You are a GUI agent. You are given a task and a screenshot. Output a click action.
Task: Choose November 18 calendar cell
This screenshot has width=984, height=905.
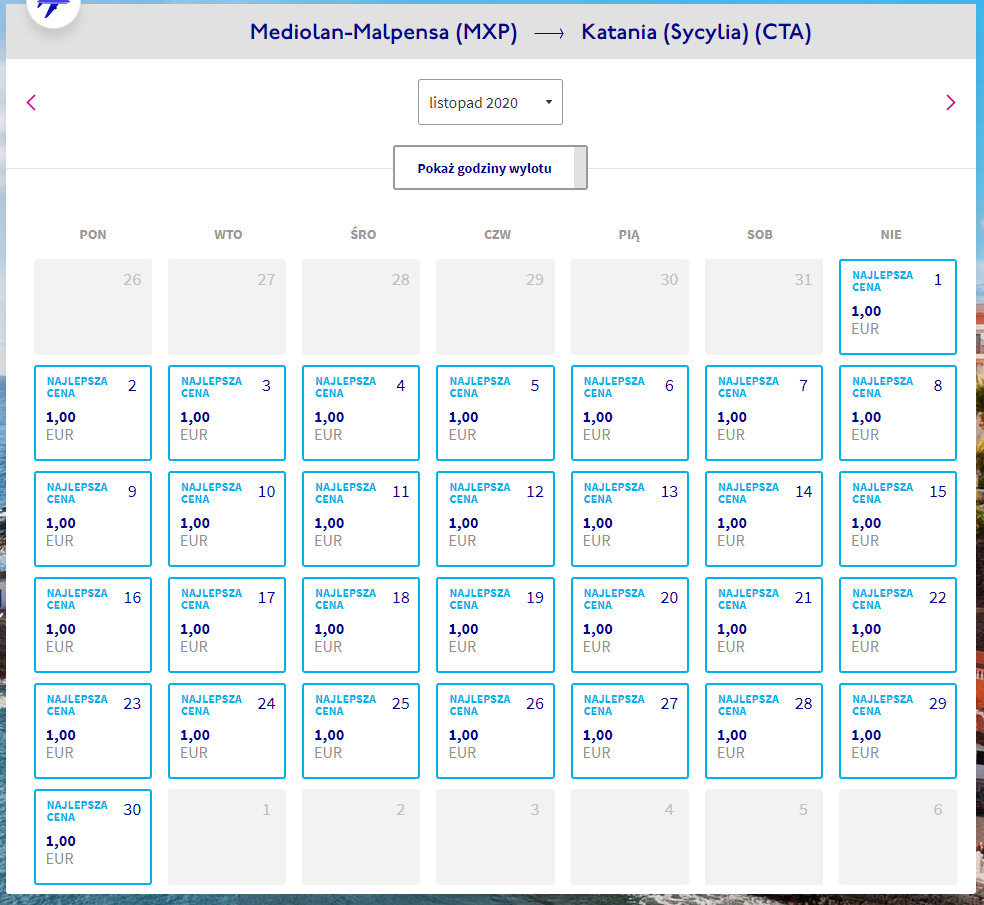click(361, 625)
